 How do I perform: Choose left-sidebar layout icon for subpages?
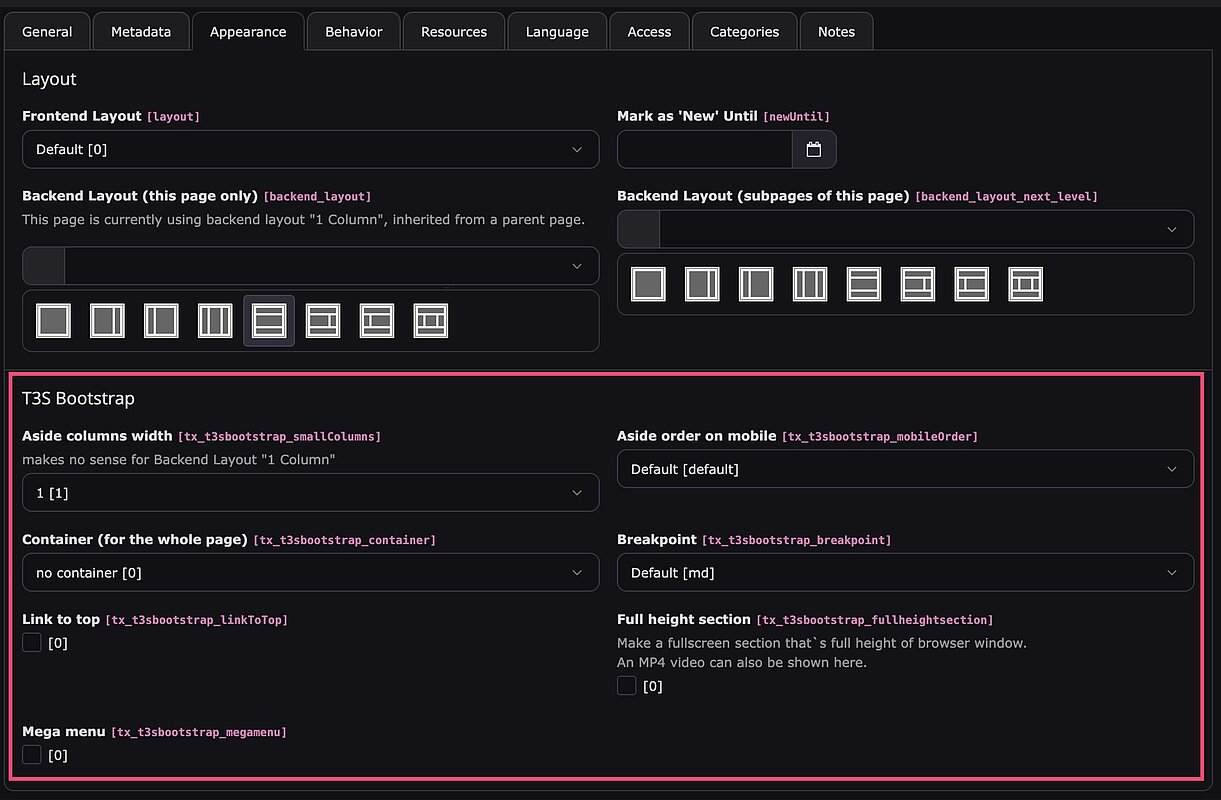(x=756, y=284)
